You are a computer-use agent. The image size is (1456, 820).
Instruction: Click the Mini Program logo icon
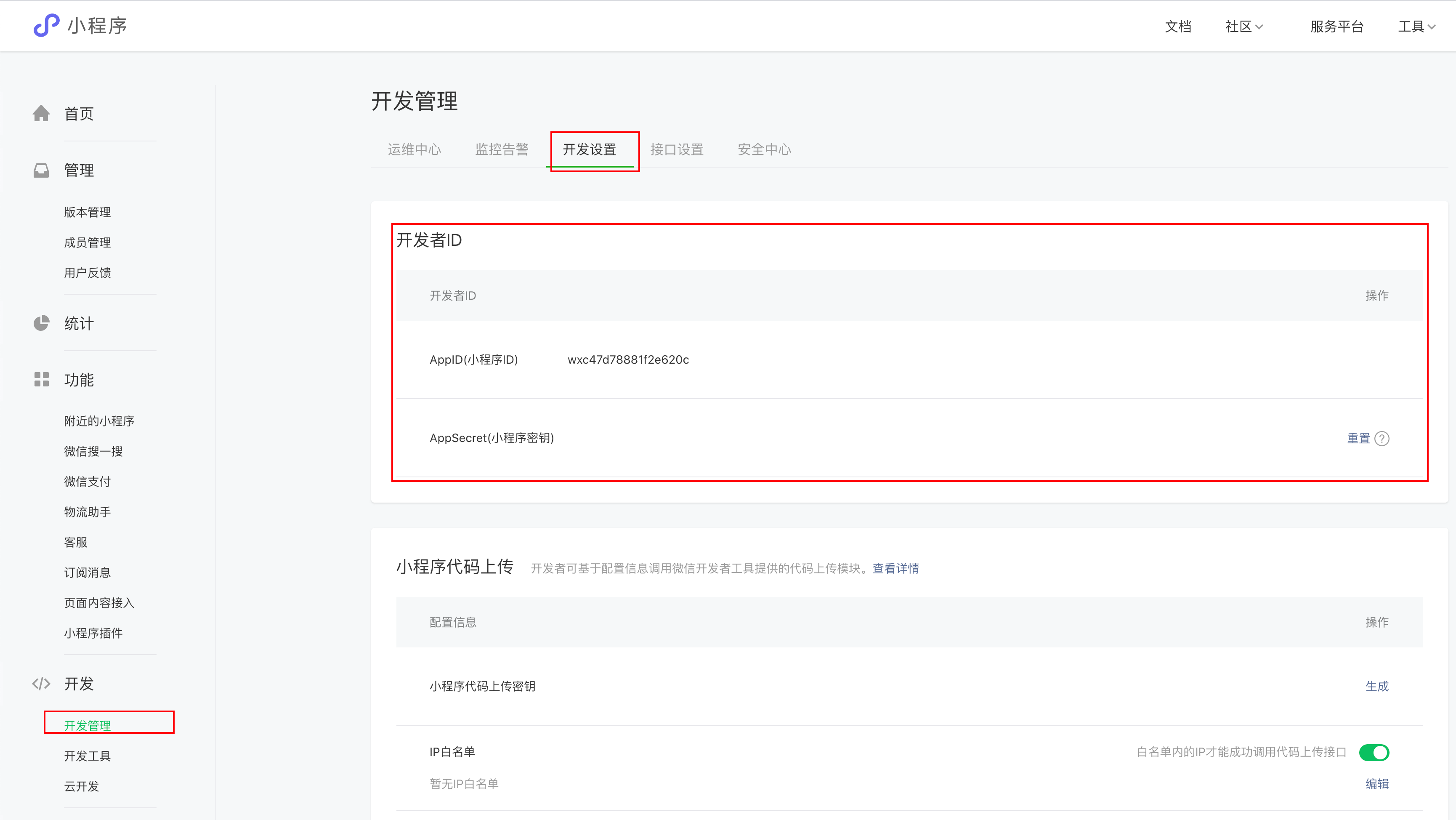tap(46, 25)
